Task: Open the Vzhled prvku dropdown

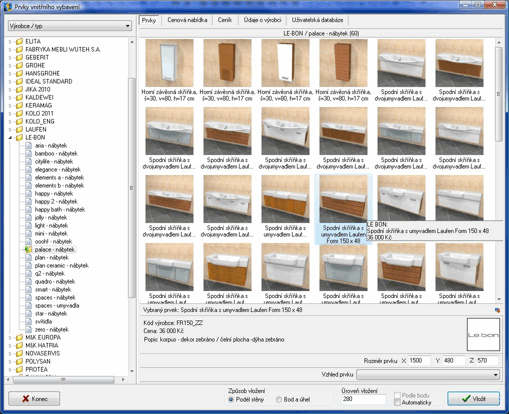Action: (428, 375)
